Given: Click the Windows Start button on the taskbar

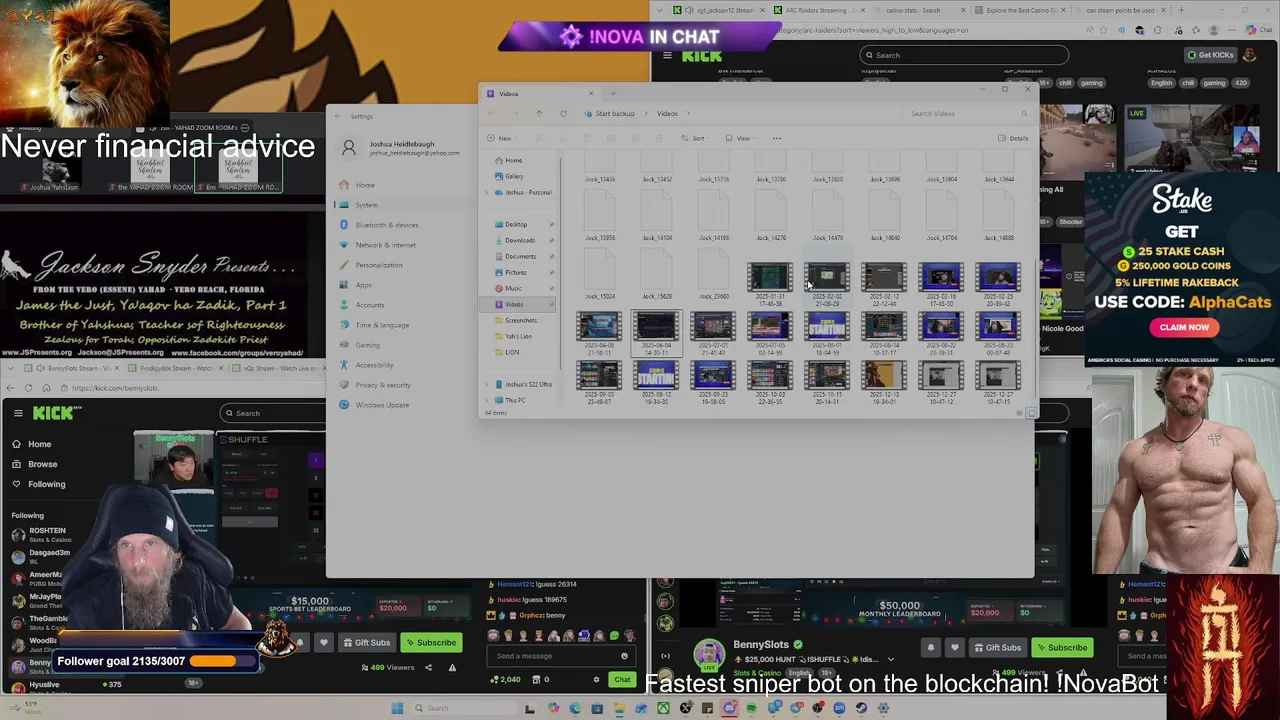Looking at the screenshot, I should point(397,708).
